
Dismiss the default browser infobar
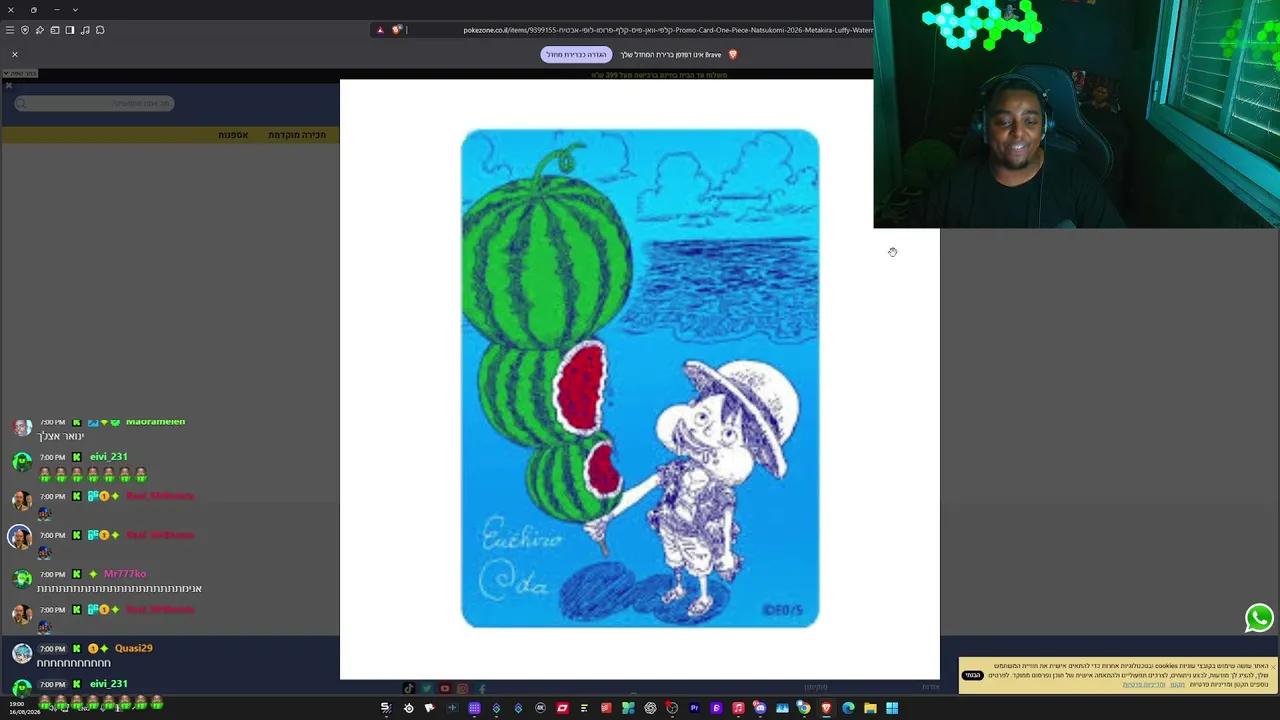[x=15, y=54]
